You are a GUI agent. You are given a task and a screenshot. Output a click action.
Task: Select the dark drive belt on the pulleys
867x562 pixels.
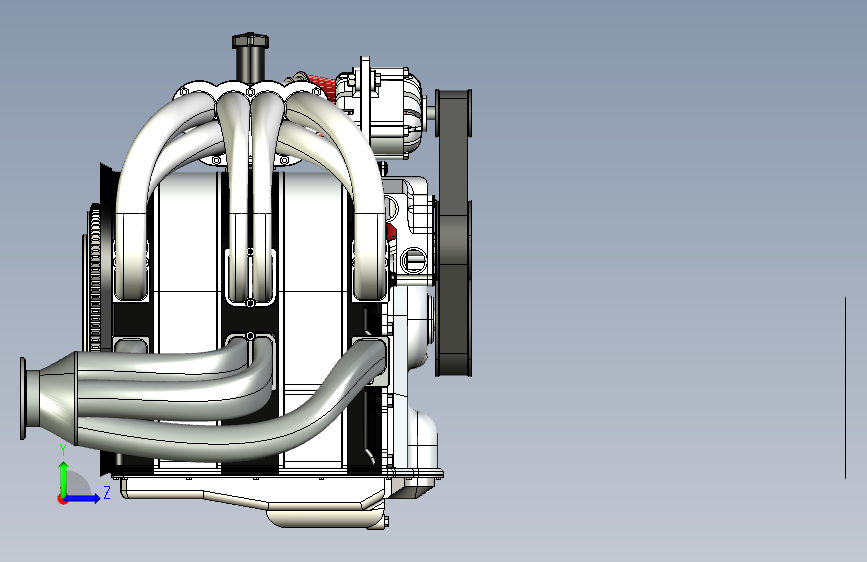[453, 232]
